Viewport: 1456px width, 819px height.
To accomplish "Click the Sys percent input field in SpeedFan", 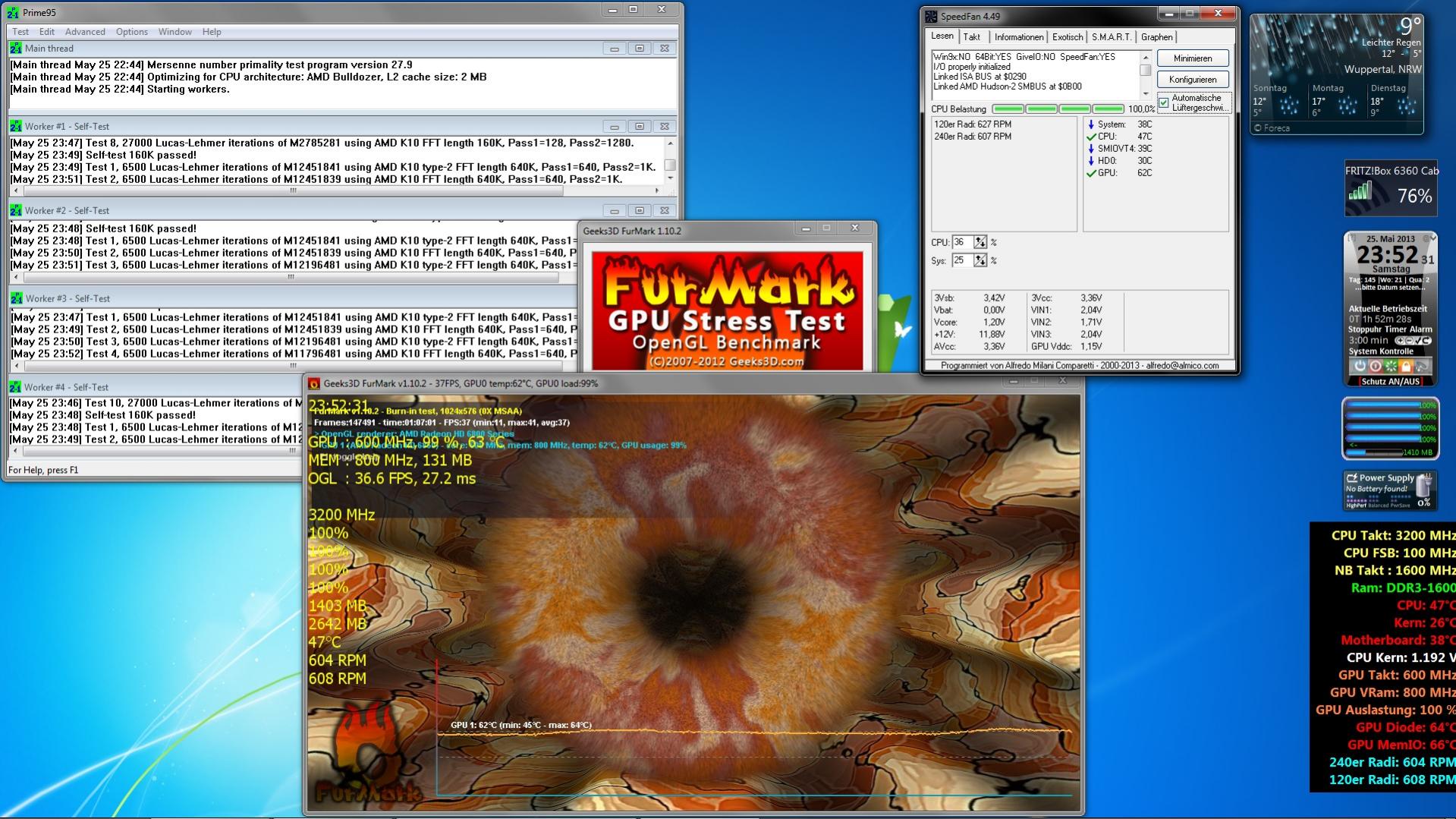I will (x=963, y=260).
